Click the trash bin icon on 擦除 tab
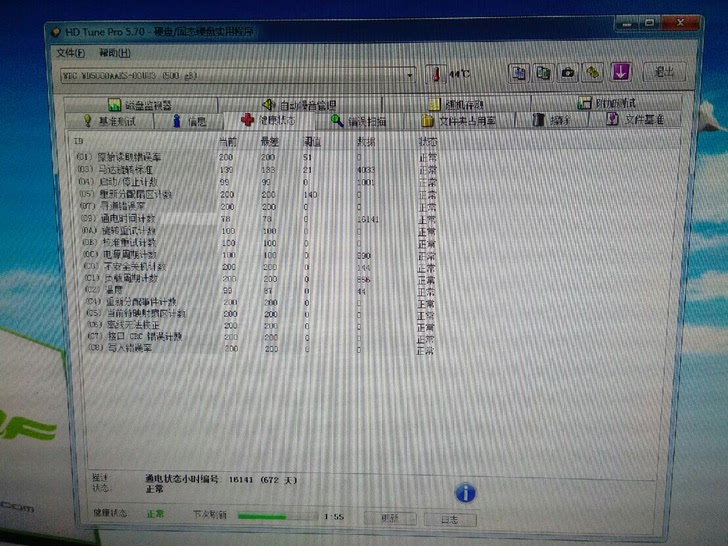This screenshot has width=728, height=546. pyautogui.click(x=538, y=120)
